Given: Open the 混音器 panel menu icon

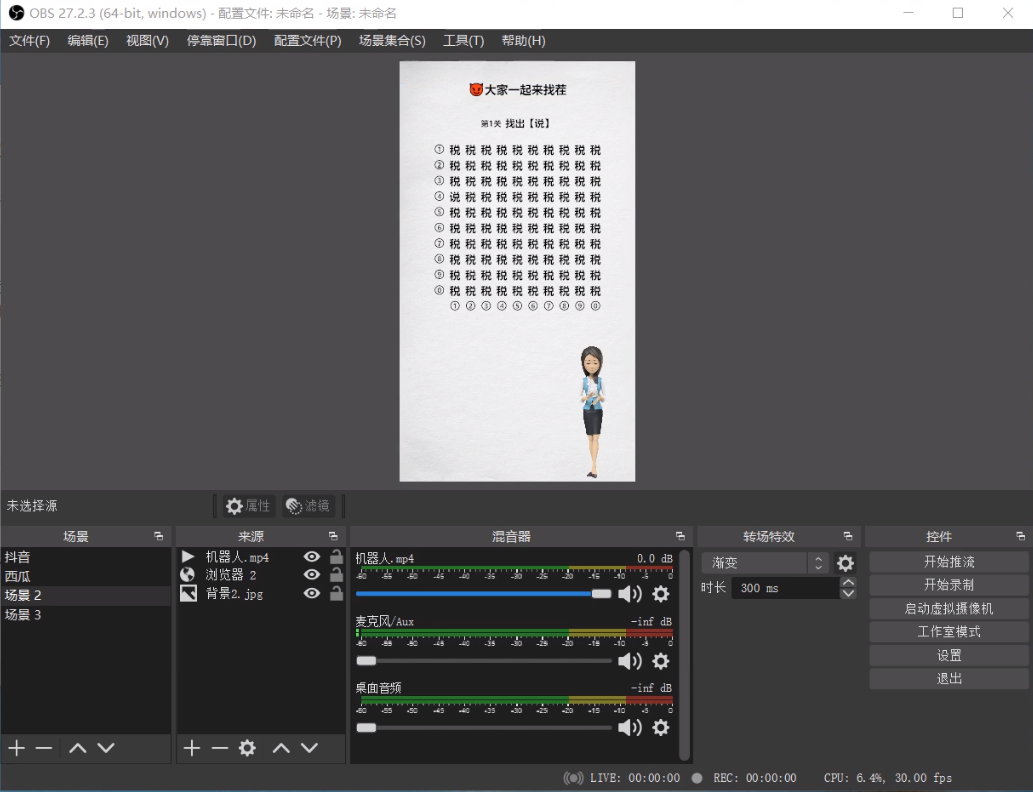Looking at the screenshot, I should (679, 535).
